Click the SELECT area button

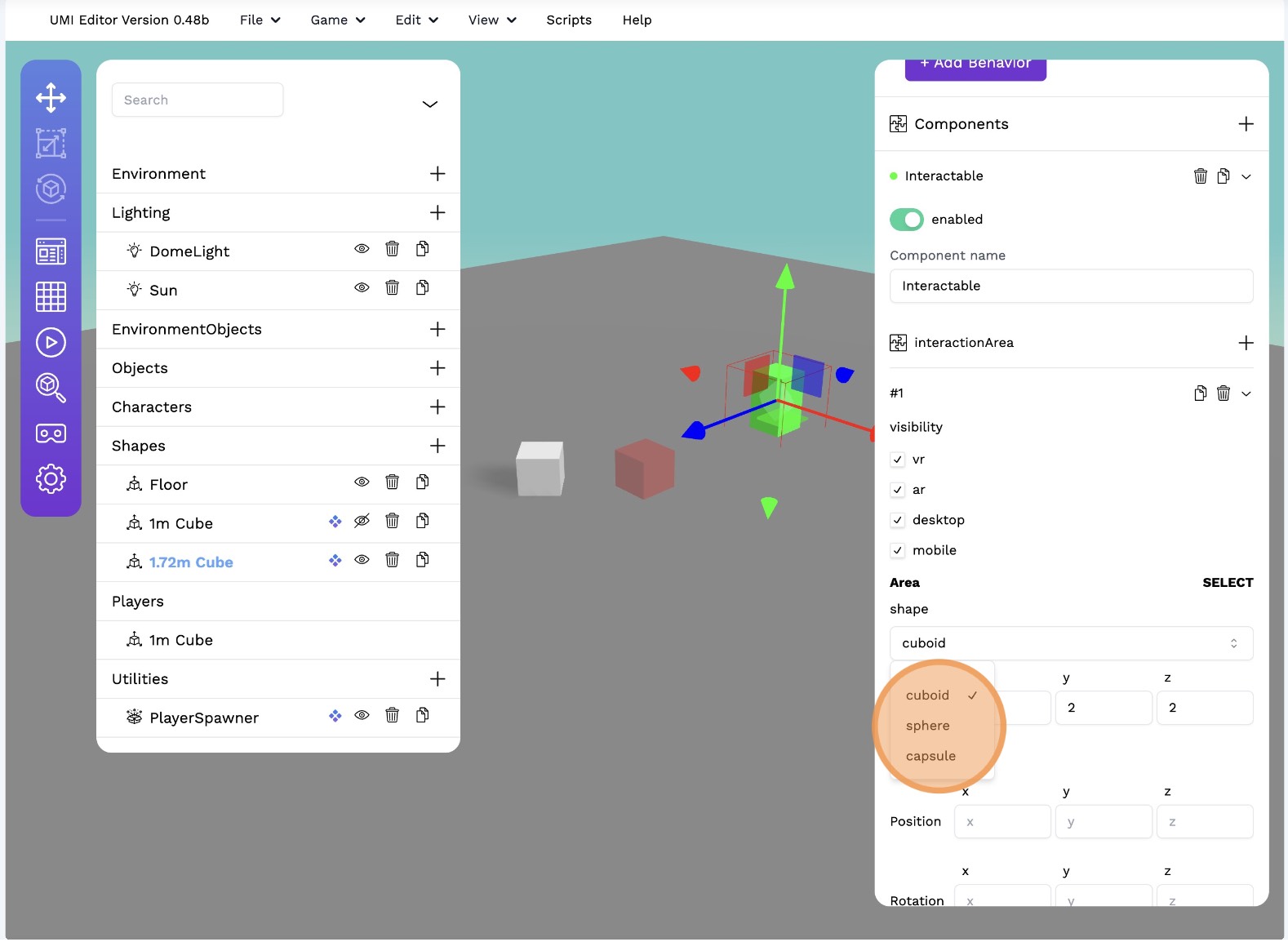pyautogui.click(x=1227, y=583)
